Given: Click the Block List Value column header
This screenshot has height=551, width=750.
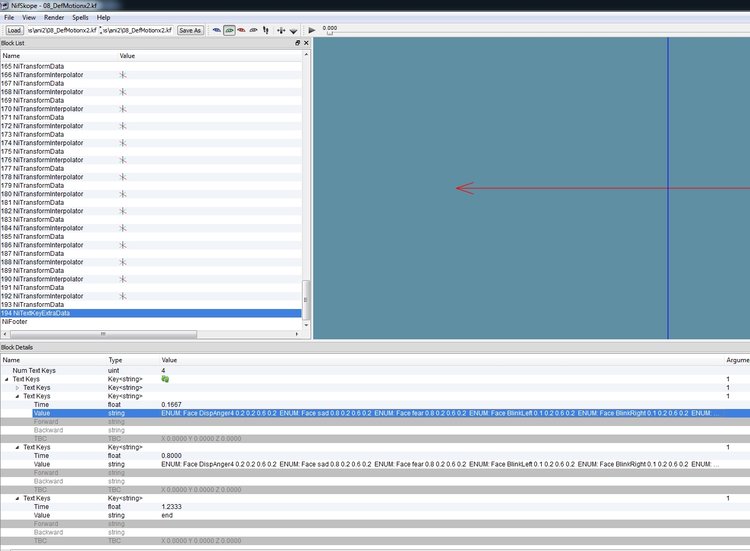Looking at the screenshot, I should click(127, 56).
